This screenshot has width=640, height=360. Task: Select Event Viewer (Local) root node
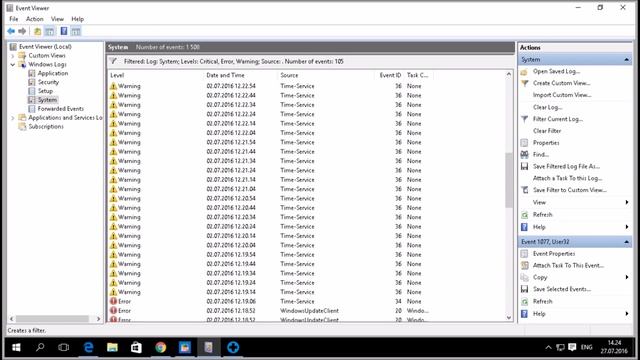click(x=45, y=47)
